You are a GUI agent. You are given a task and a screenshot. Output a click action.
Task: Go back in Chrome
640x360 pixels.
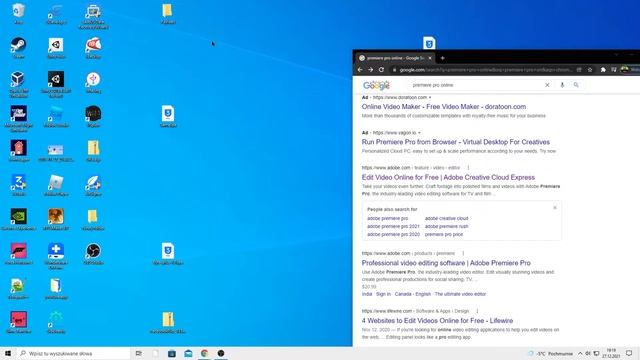coord(360,70)
